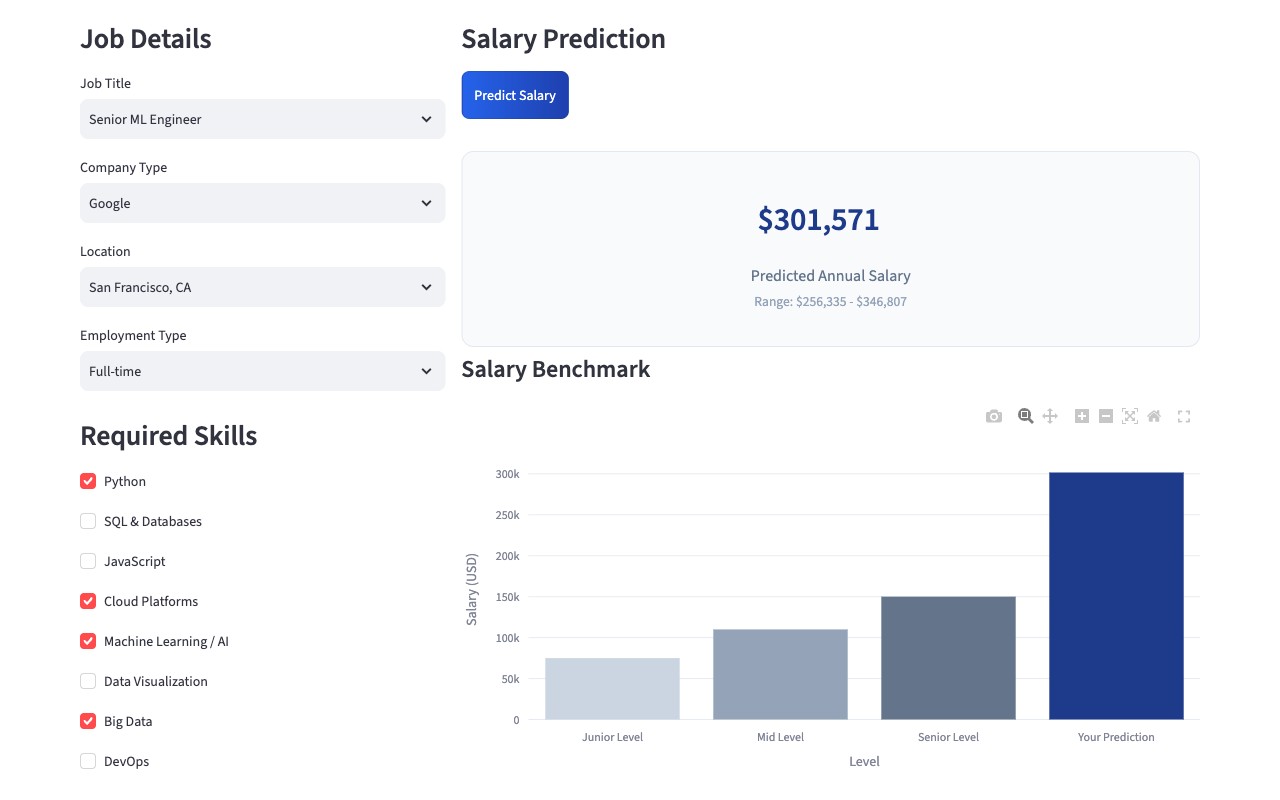
Task: Expand the Company Type dropdown showing Google
Action: pos(262,203)
